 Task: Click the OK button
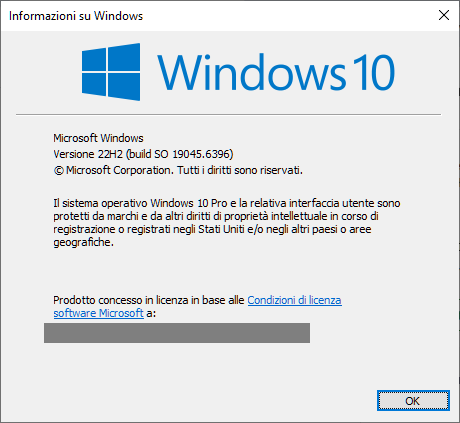[x=413, y=400]
